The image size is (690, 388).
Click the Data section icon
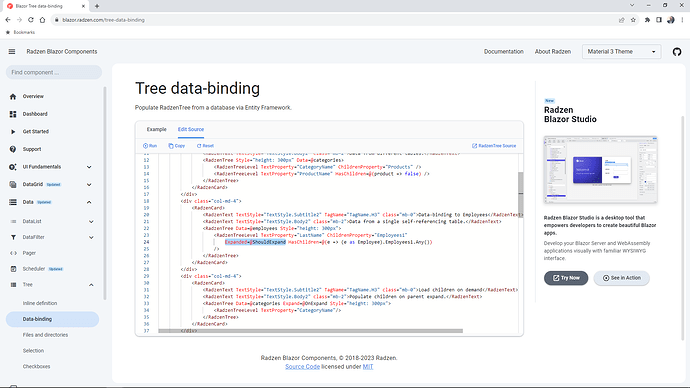(13, 202)
